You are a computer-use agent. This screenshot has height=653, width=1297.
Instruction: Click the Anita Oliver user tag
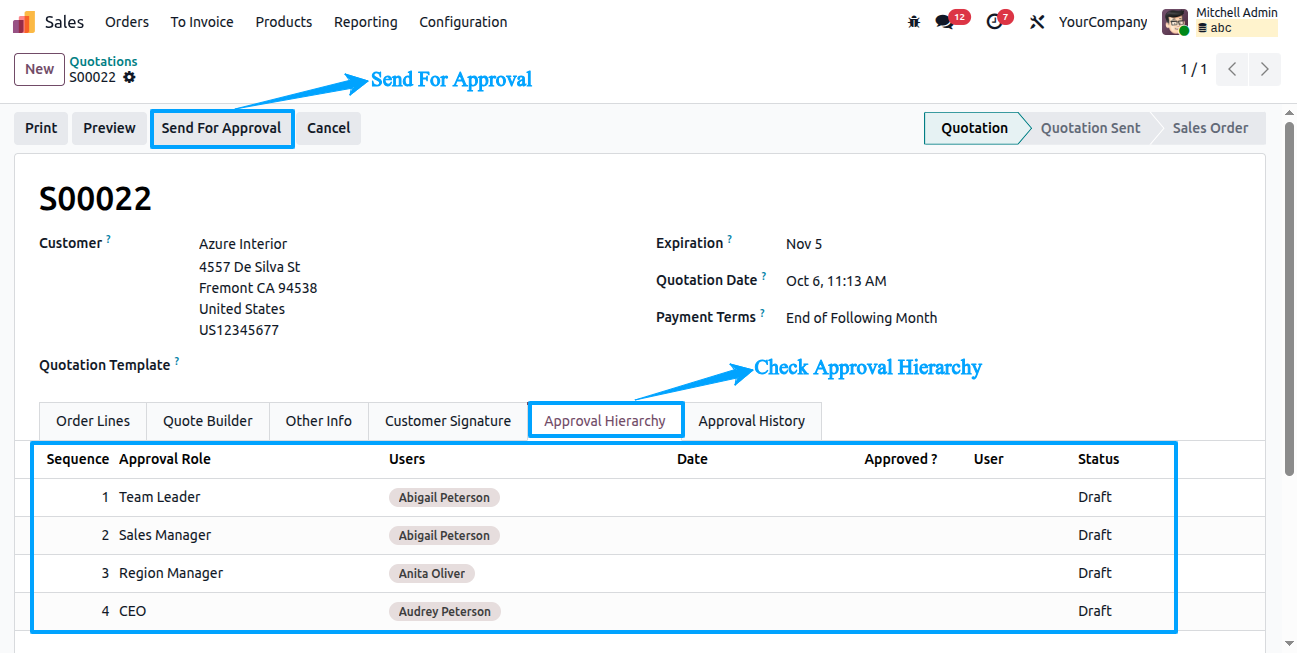click(x=432, y=573)
